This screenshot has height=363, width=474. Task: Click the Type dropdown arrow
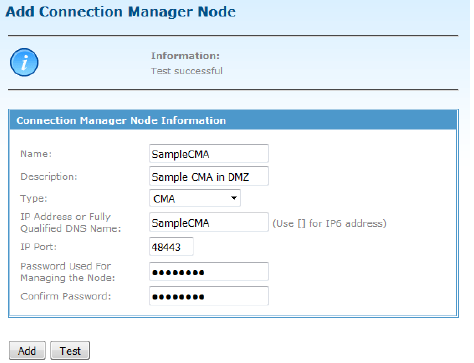(x=234, y=198)
